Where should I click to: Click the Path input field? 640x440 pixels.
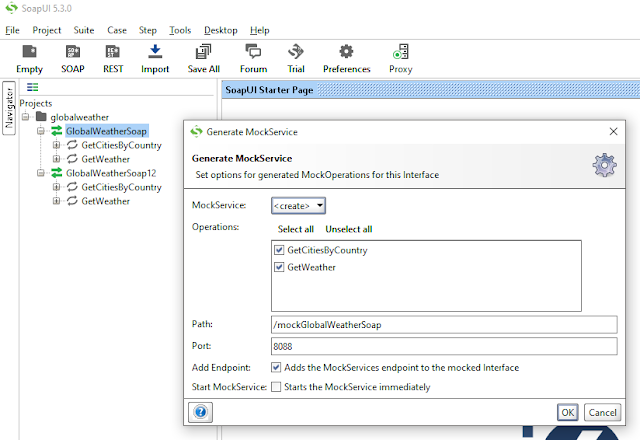pos(444,324)
